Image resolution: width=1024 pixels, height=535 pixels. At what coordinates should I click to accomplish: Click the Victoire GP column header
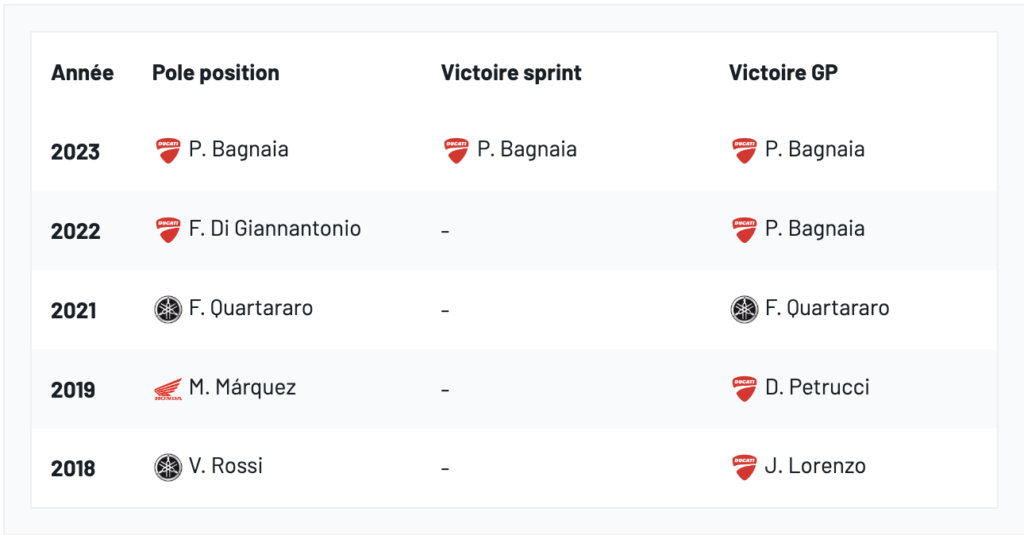pos(783,73)
